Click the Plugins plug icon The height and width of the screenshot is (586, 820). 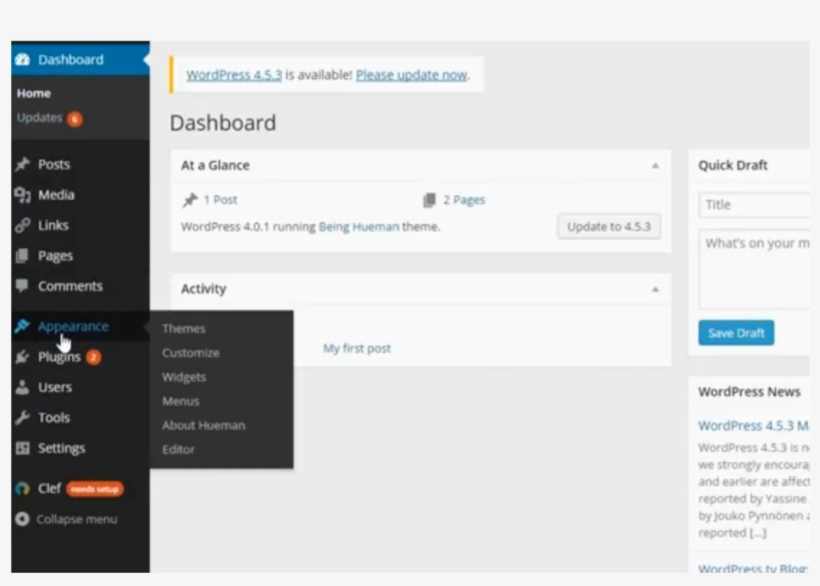pos(22,357)
